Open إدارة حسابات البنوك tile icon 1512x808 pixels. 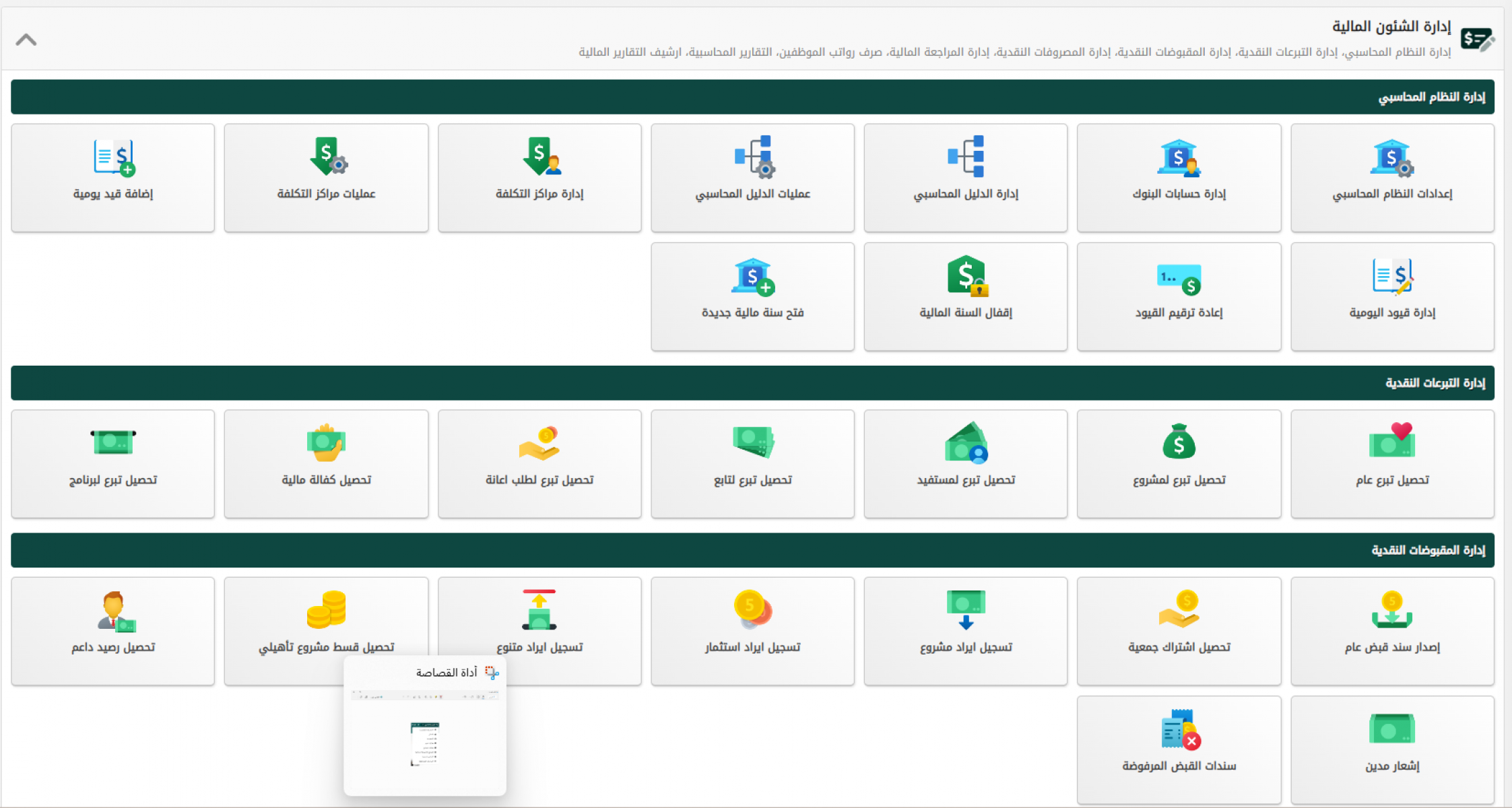tap(1179, 158)
